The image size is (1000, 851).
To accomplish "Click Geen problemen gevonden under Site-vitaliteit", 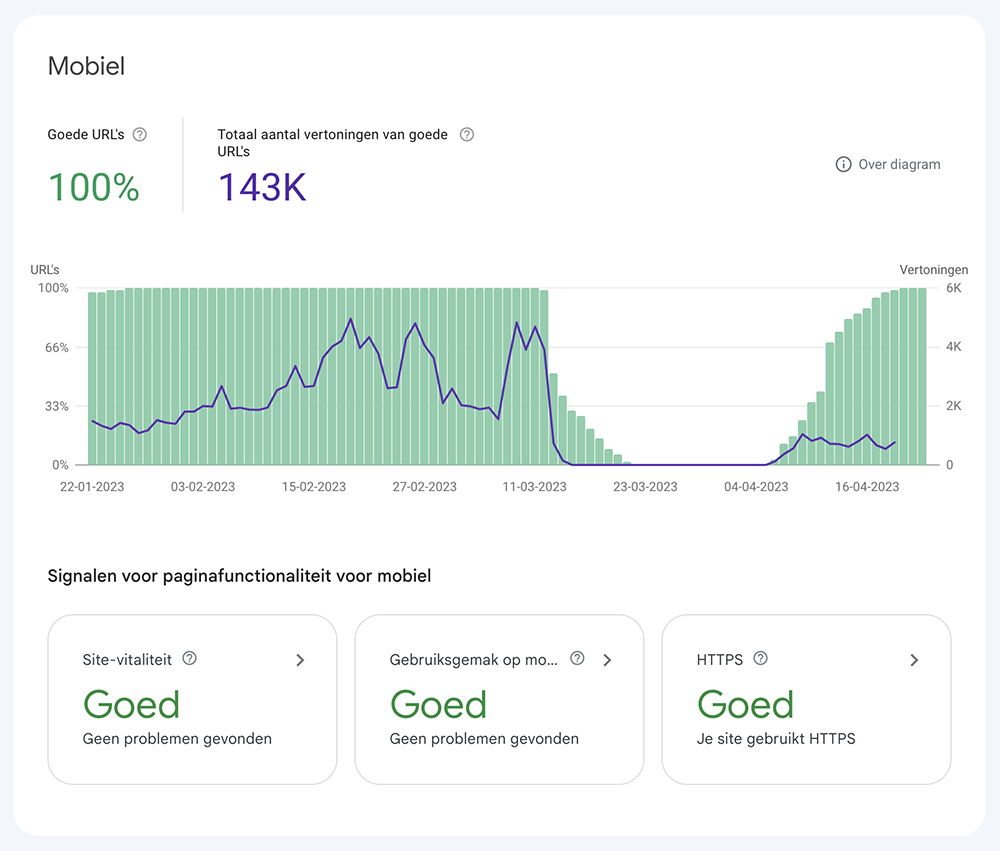I will (x=177, y=739).
